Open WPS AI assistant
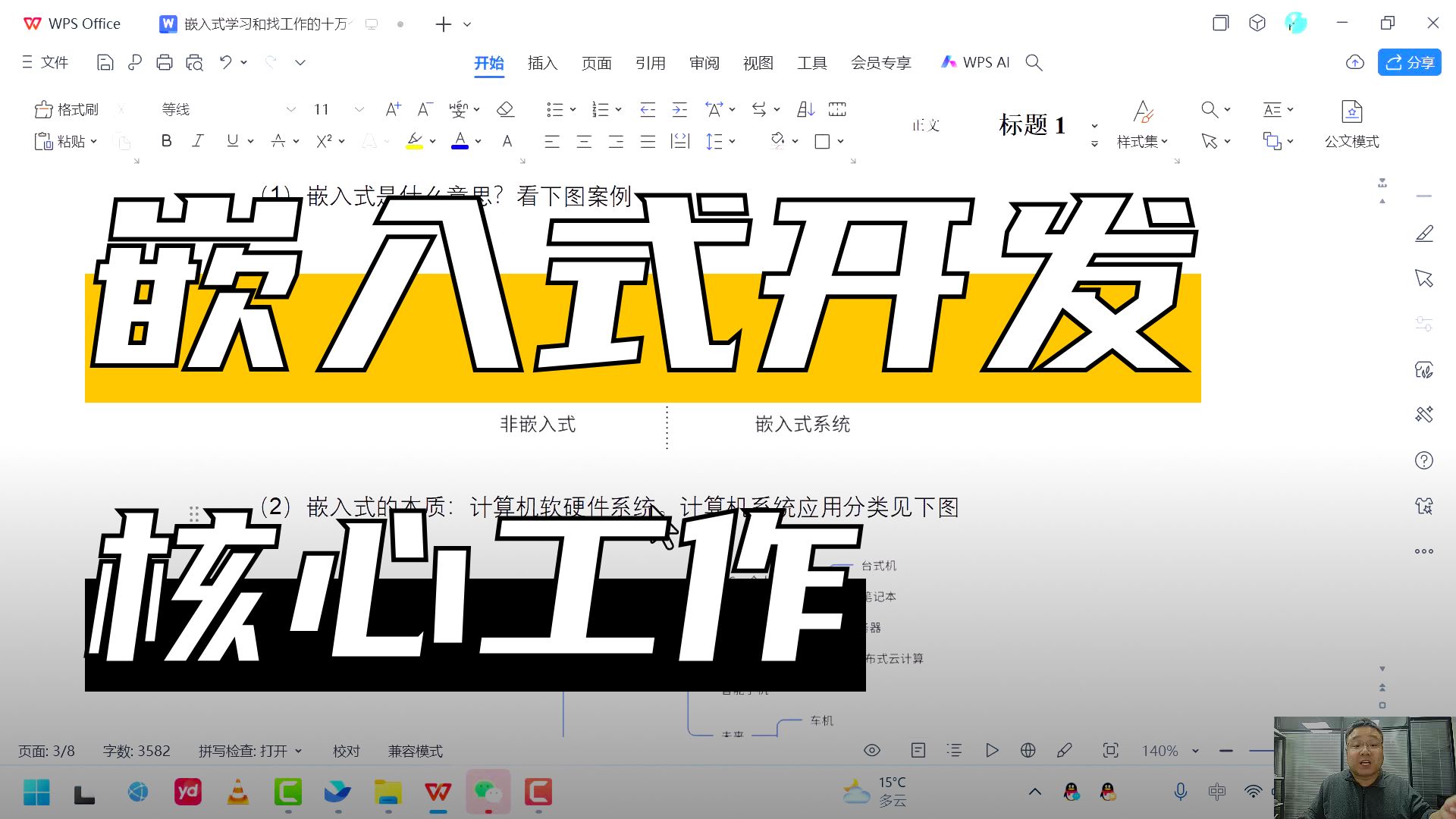1456x819 pixels. pos(975,63)
